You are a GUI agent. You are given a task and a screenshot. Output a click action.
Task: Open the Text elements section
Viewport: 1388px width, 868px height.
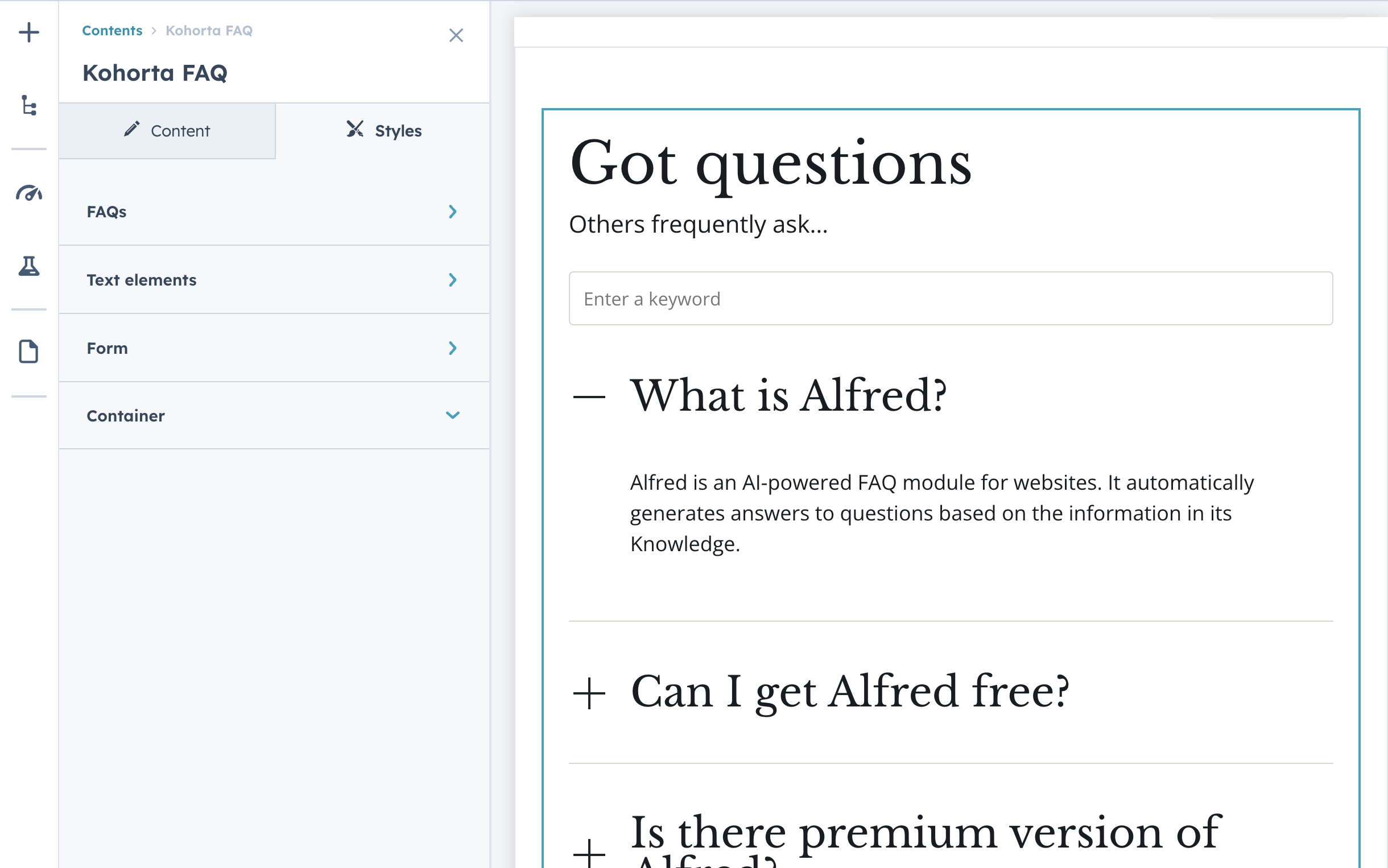[x=274, y=280]
